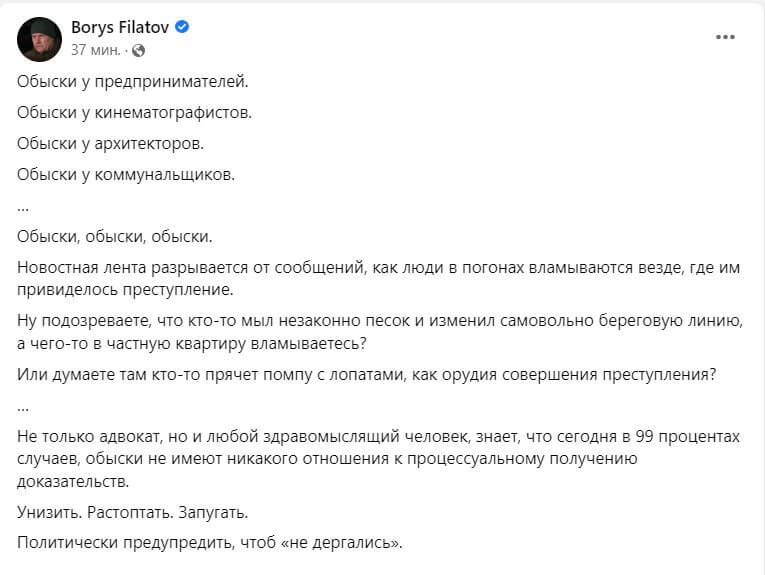765x575 pixels.
Task: Click the first ellipsis line below 'коммунальщиков'
Action: tap(23, 209)
